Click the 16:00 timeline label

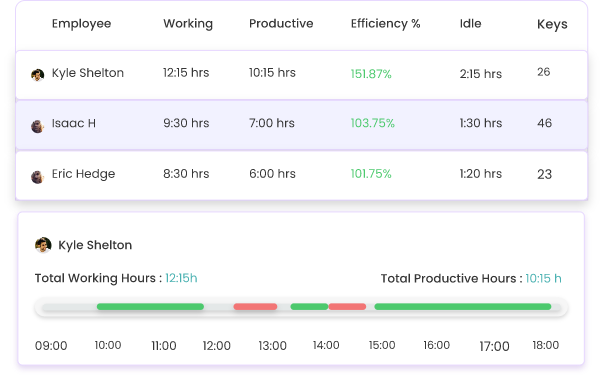(436, 345)
